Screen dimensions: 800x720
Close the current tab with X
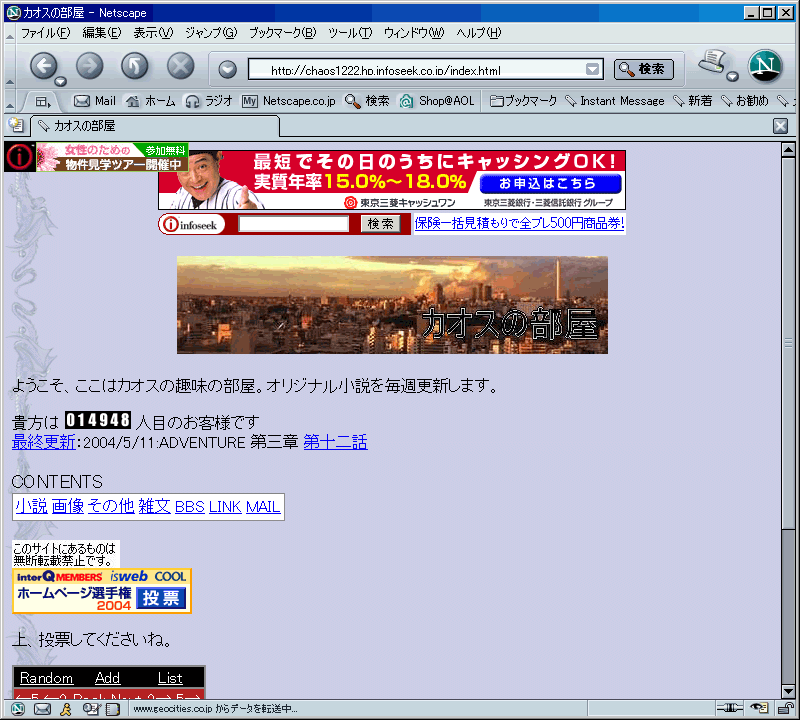click(x=781, y=126)
